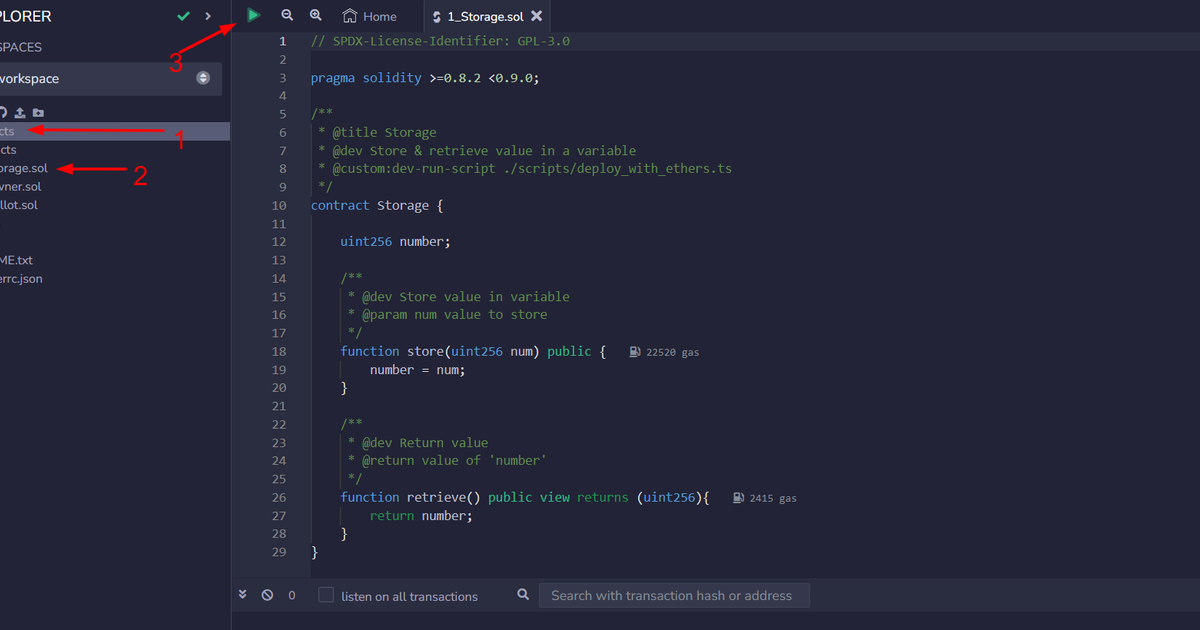
Task: Expand the explorer panel chevron arrow
Action: pyautogui.click(x=208, y=16)
